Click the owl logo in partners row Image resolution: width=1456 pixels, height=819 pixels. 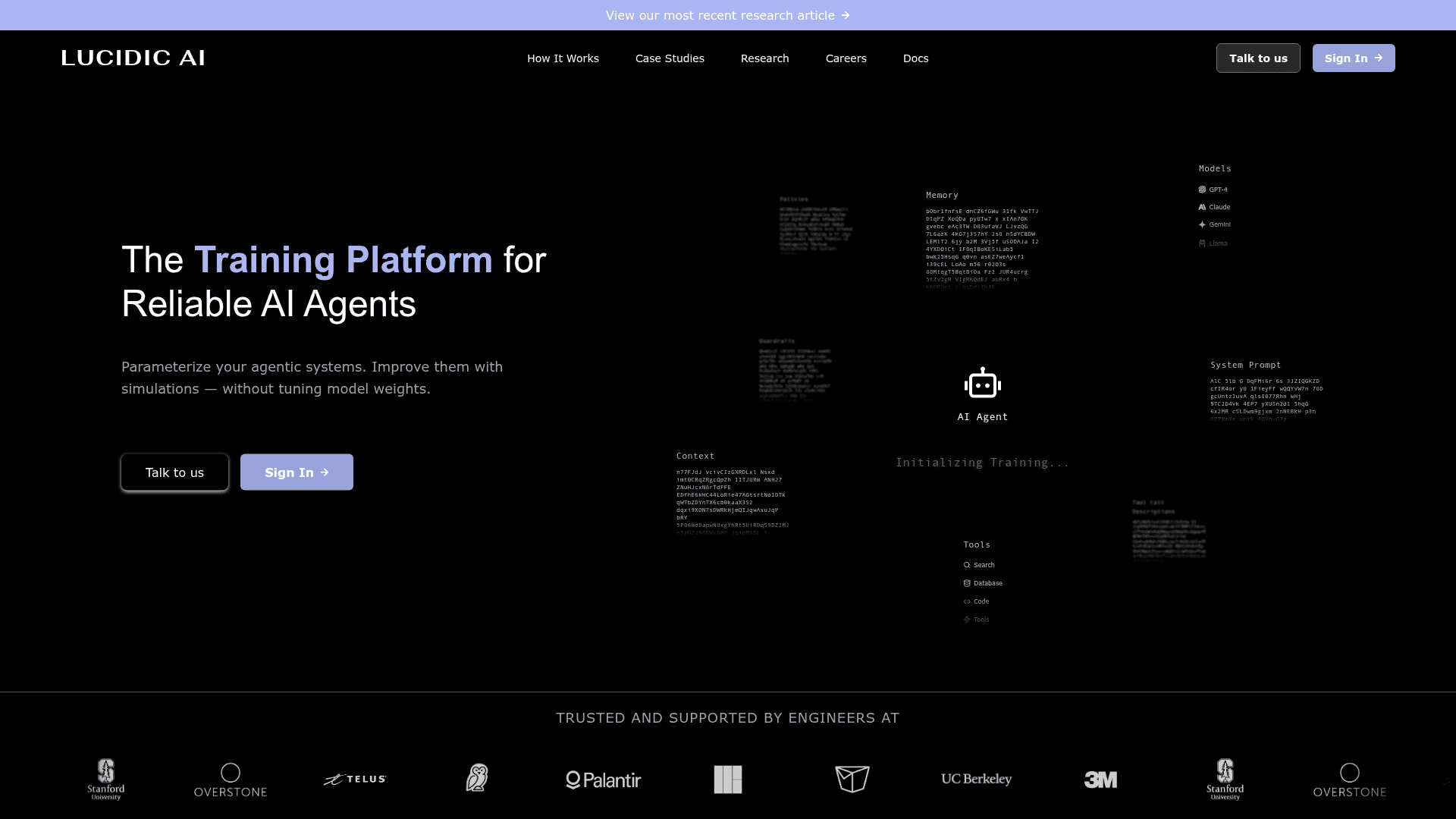coord(477,778)
